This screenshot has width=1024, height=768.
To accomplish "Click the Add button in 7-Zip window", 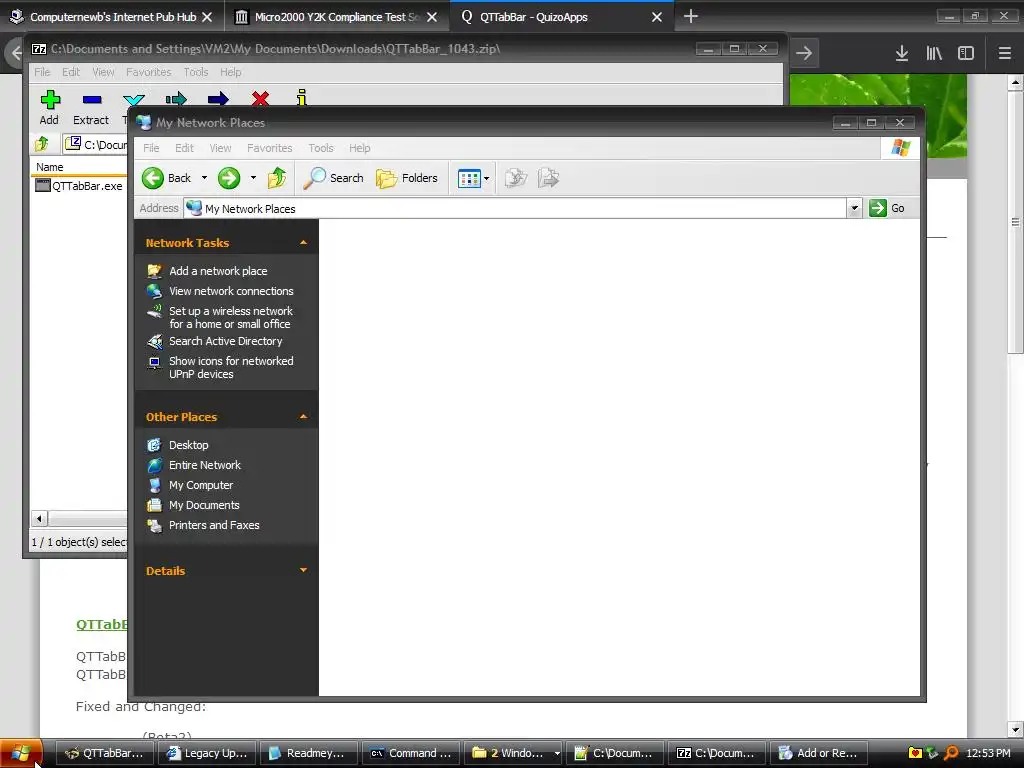I will point(50,108).
